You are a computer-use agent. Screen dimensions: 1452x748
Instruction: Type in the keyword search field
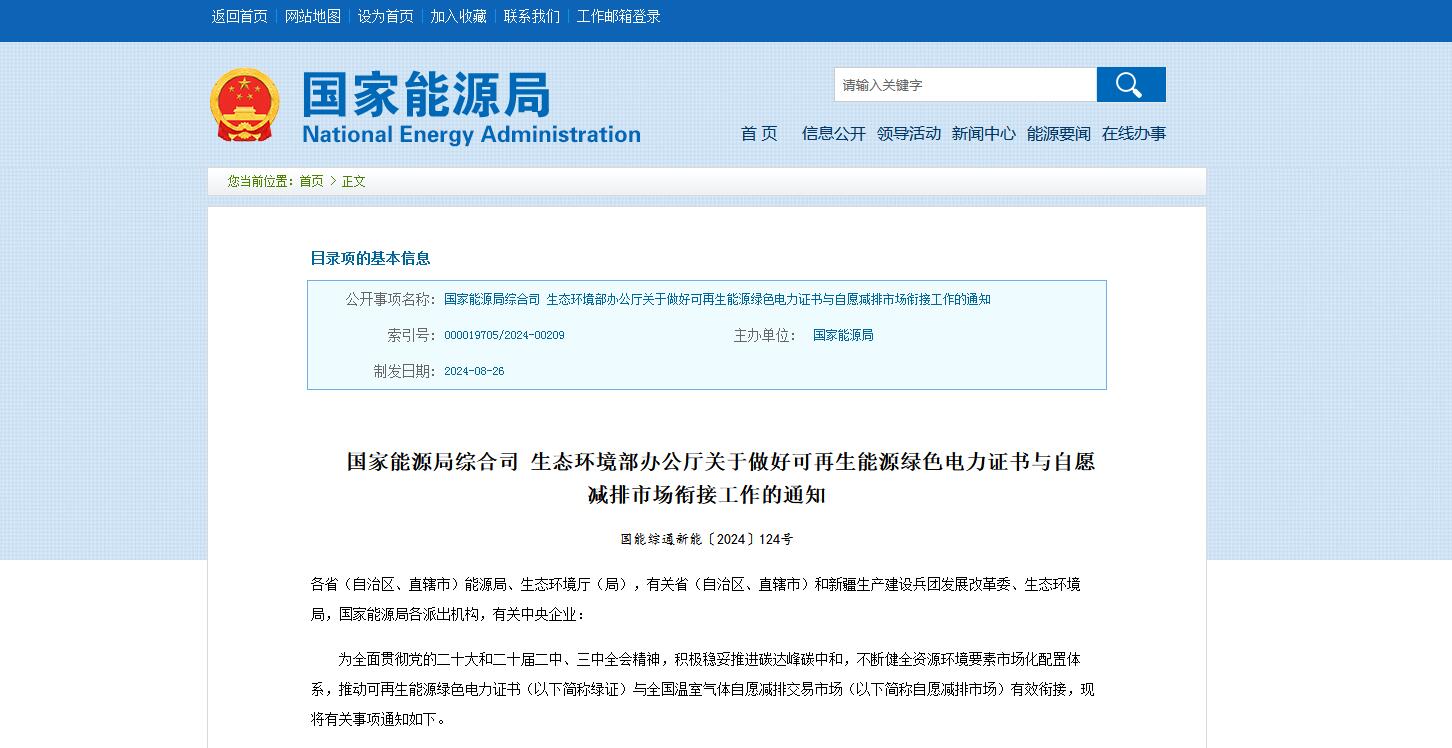965,85
